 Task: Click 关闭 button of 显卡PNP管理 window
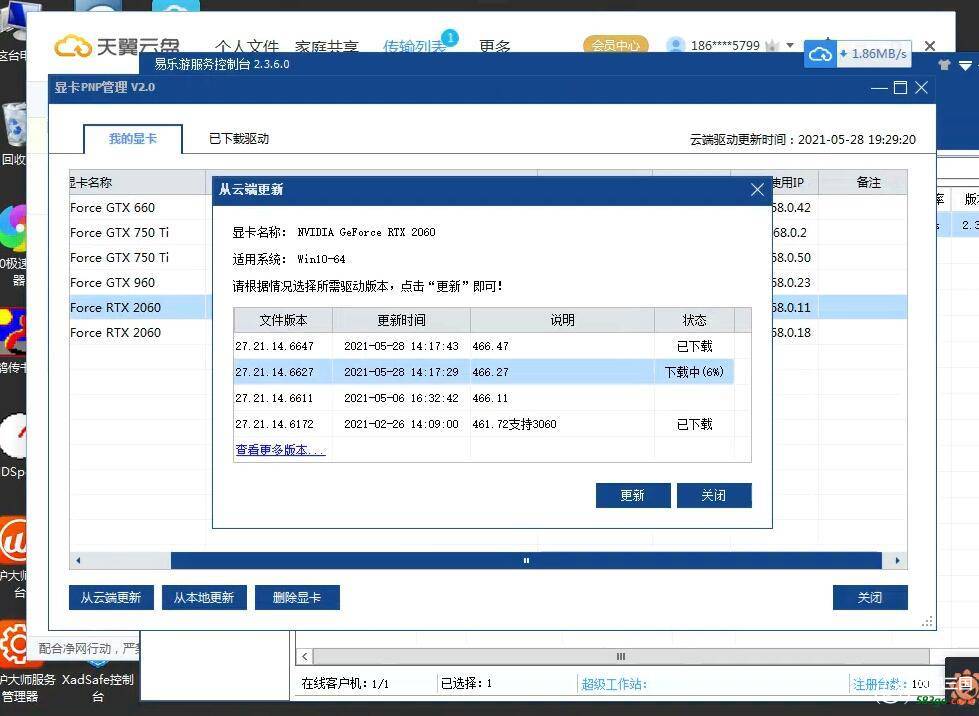click(x=870, y=597)
